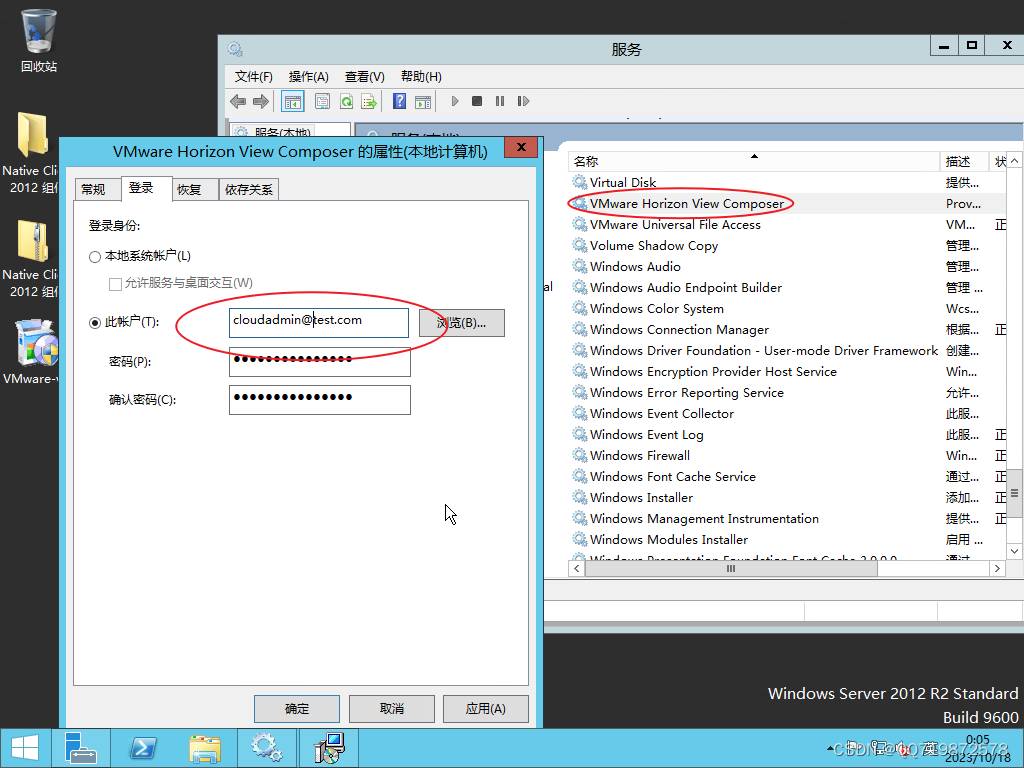This screenshot has height=768, width=1024.
Task: Select the Local System account radio button
Action: [95, 257]
